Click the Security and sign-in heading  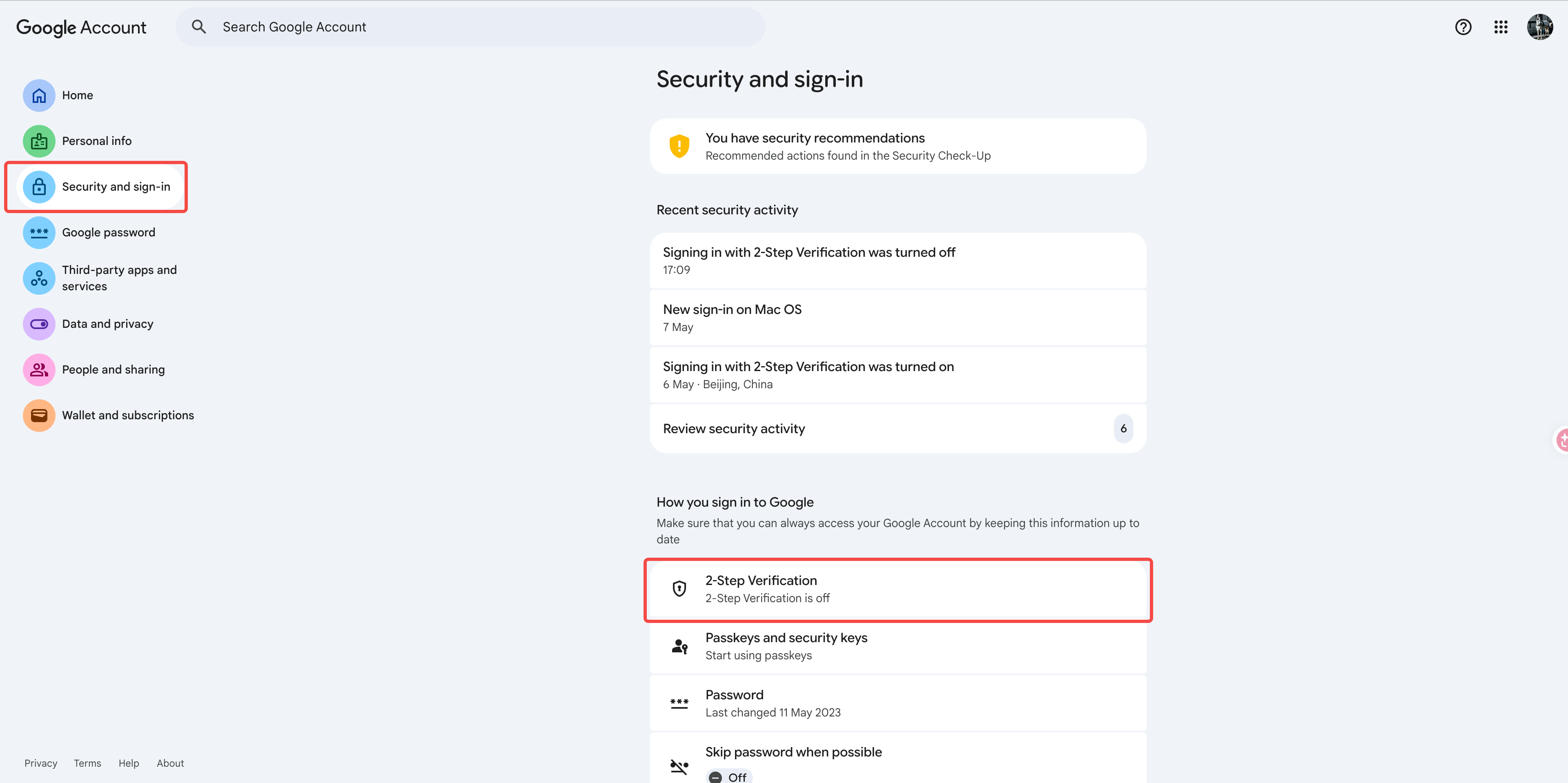[x=759, y=80]
